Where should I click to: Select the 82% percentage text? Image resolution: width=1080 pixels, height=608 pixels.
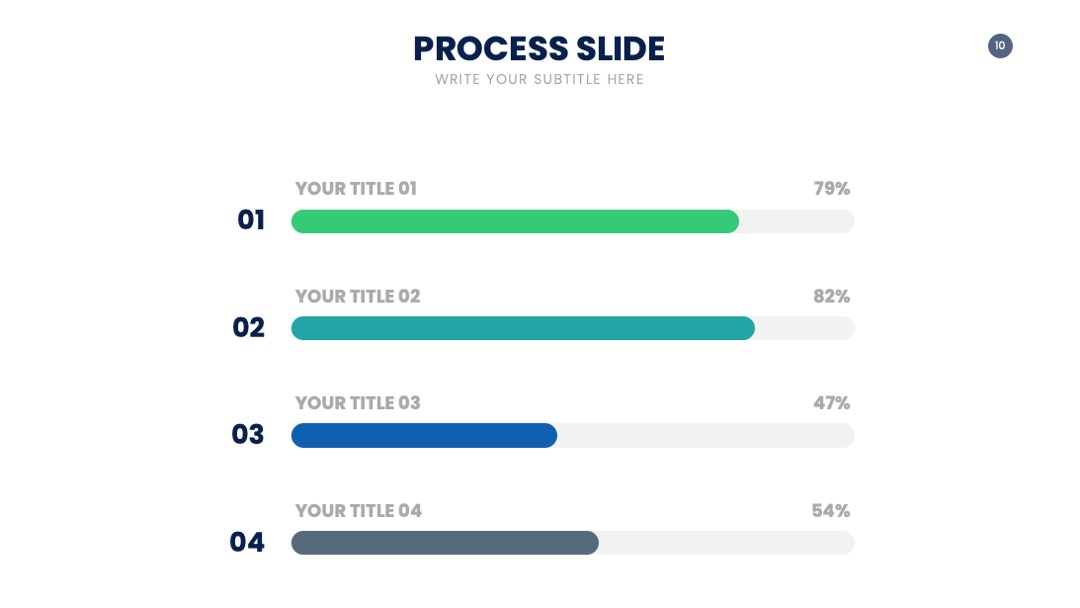coord(831,296)
